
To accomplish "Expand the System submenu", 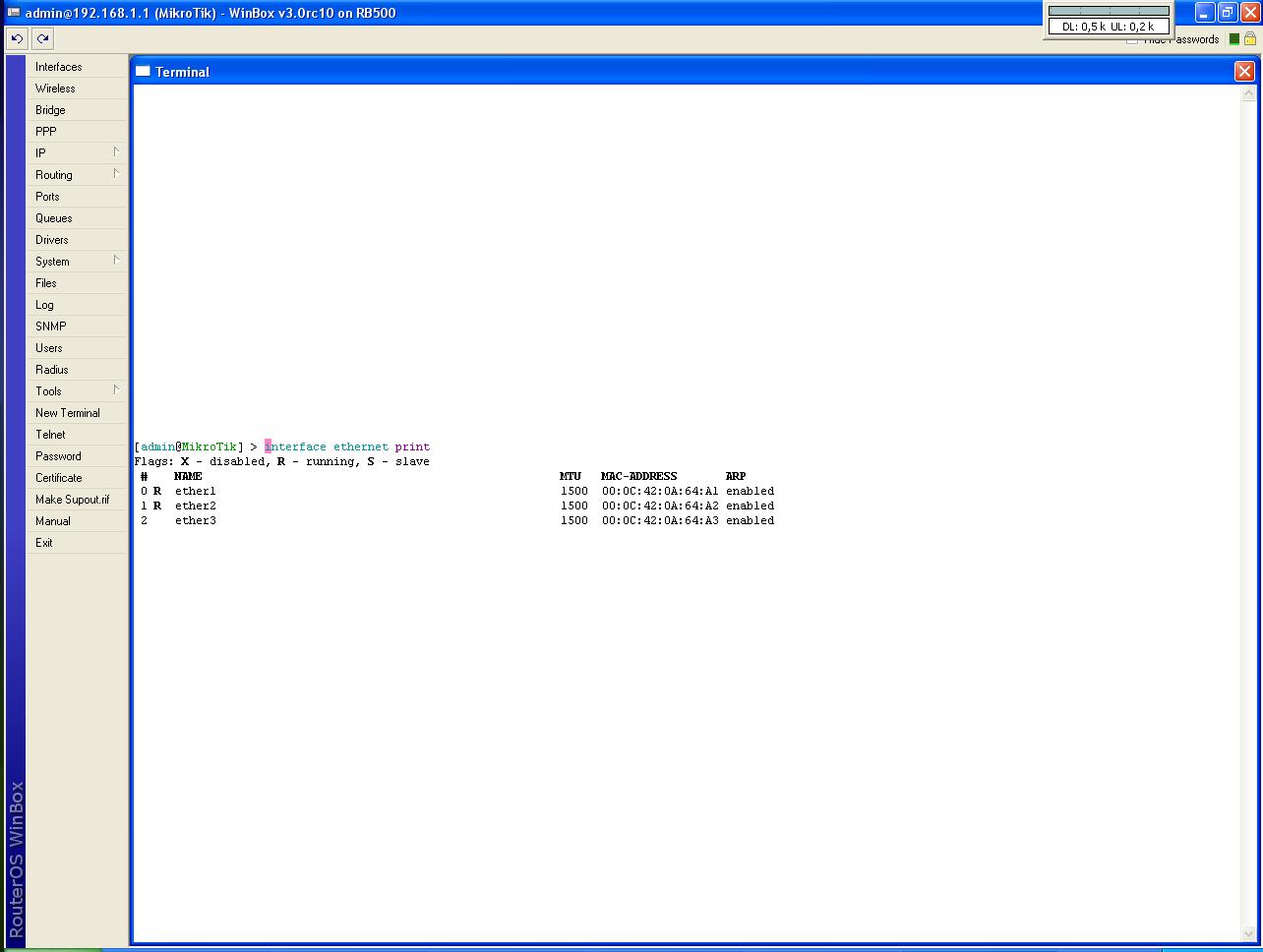I will pos(77,262).
